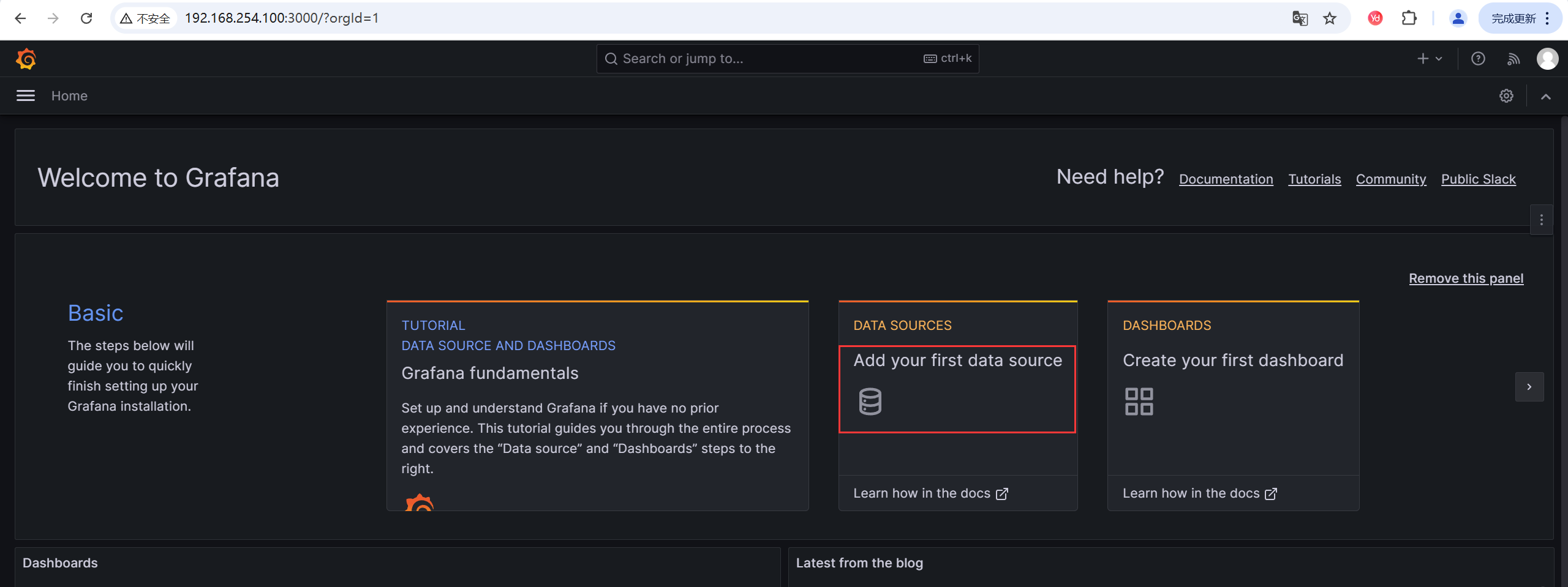Open the plus new-item dropdown
Image resolution: width=1568 pixels, height=587 pixels.
(1430, 59)
